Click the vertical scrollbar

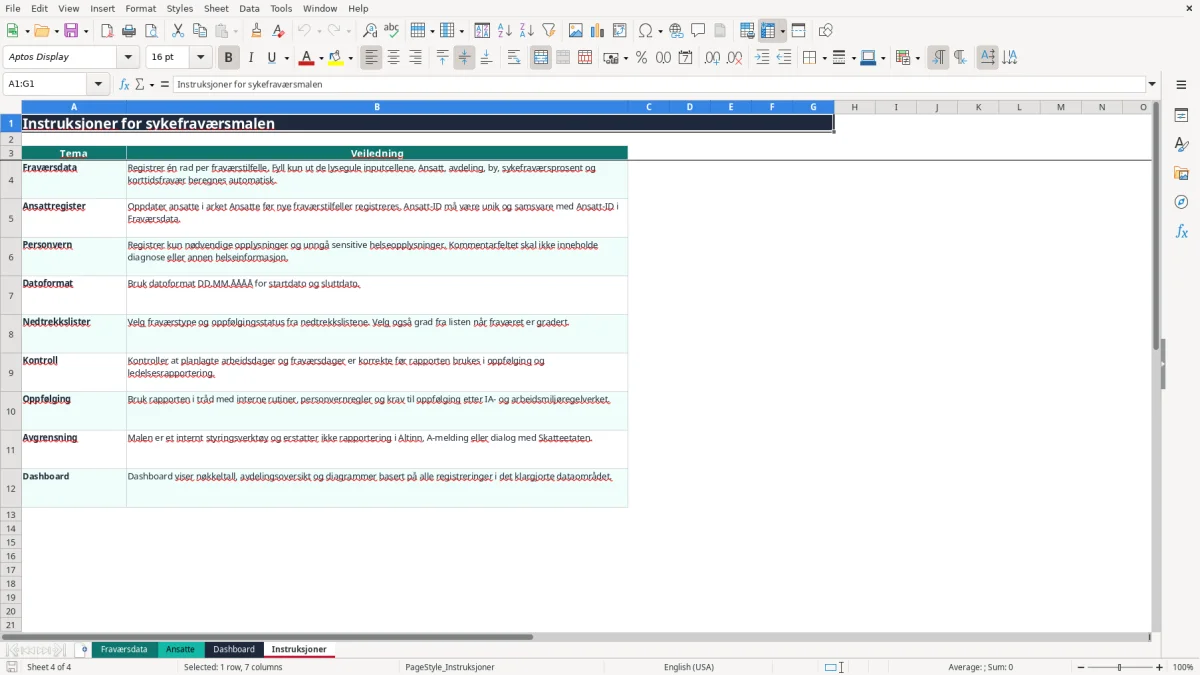[1157, 366]
